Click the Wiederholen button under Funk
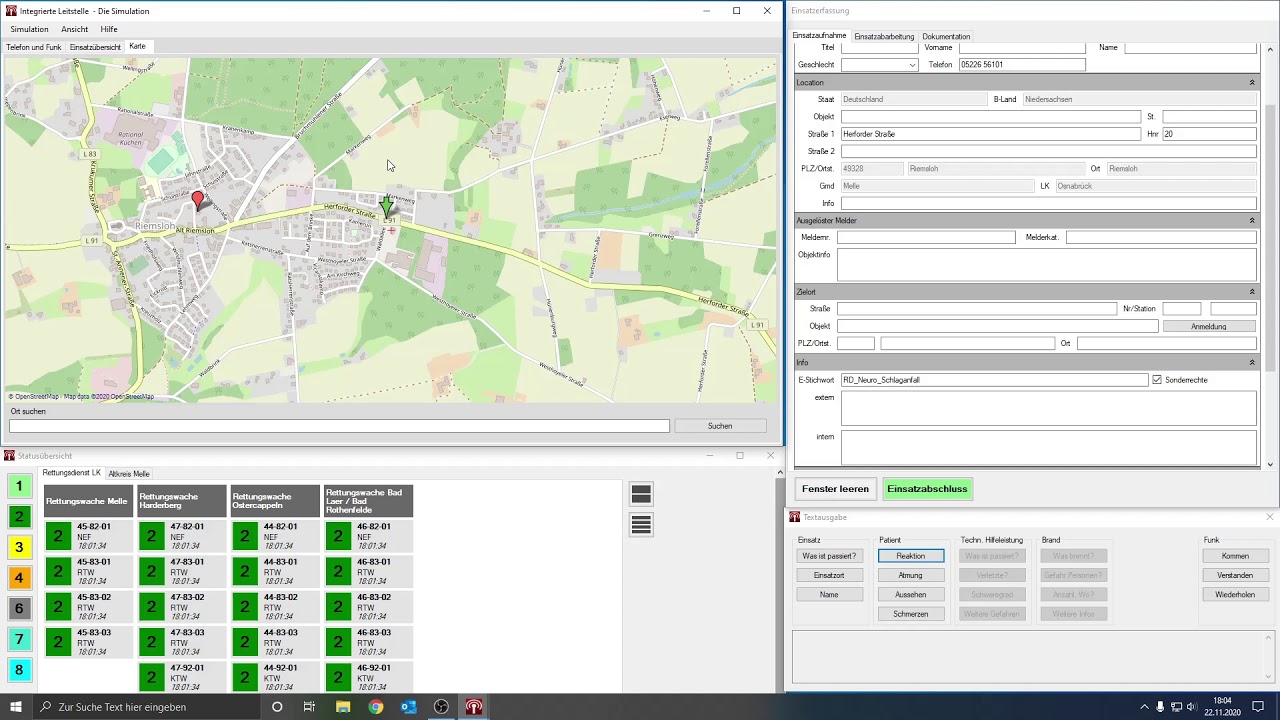The height and width of the screenshot is (720, 1280). (1235, 595)
